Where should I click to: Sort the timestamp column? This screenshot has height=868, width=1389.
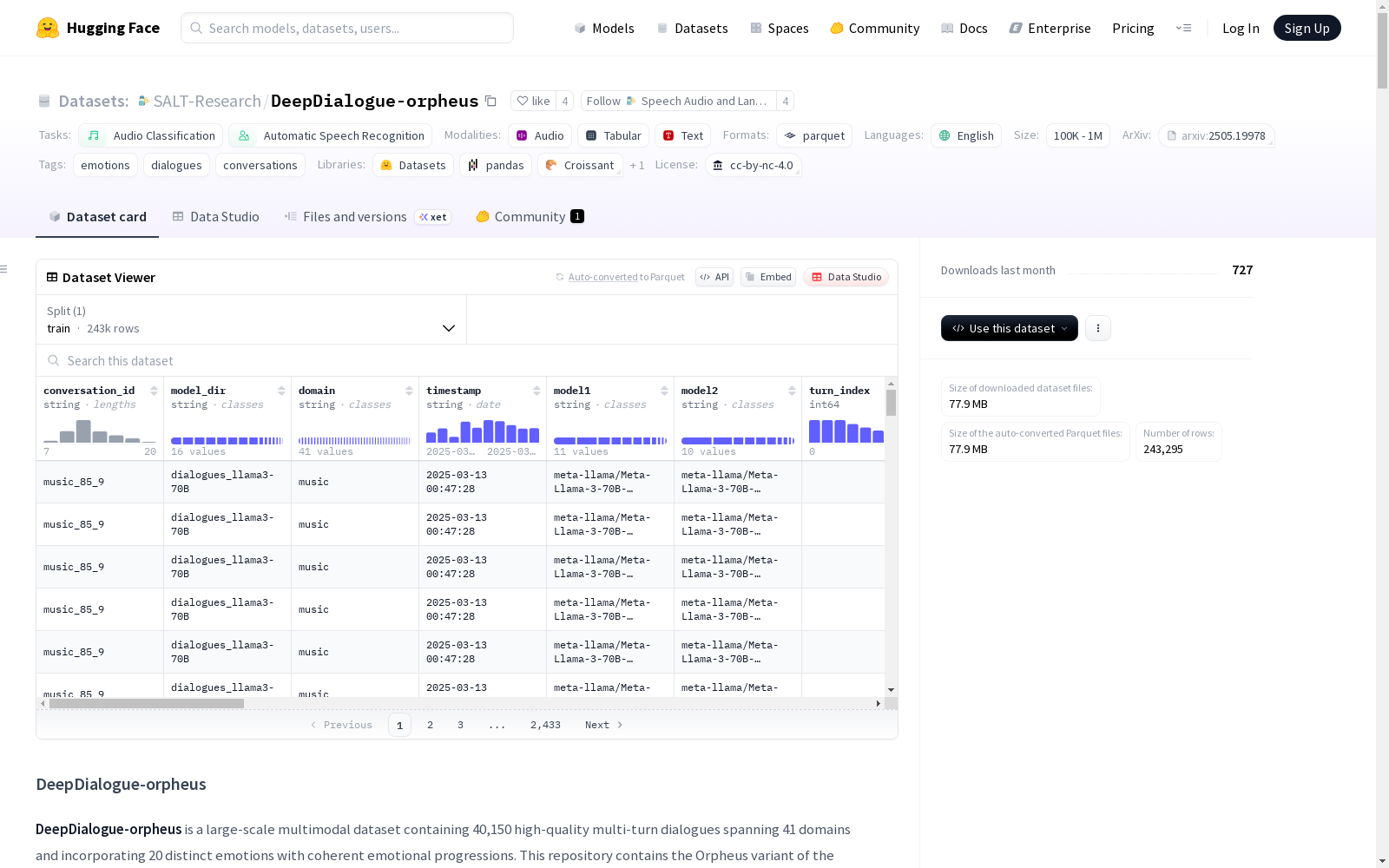[537, 391]
